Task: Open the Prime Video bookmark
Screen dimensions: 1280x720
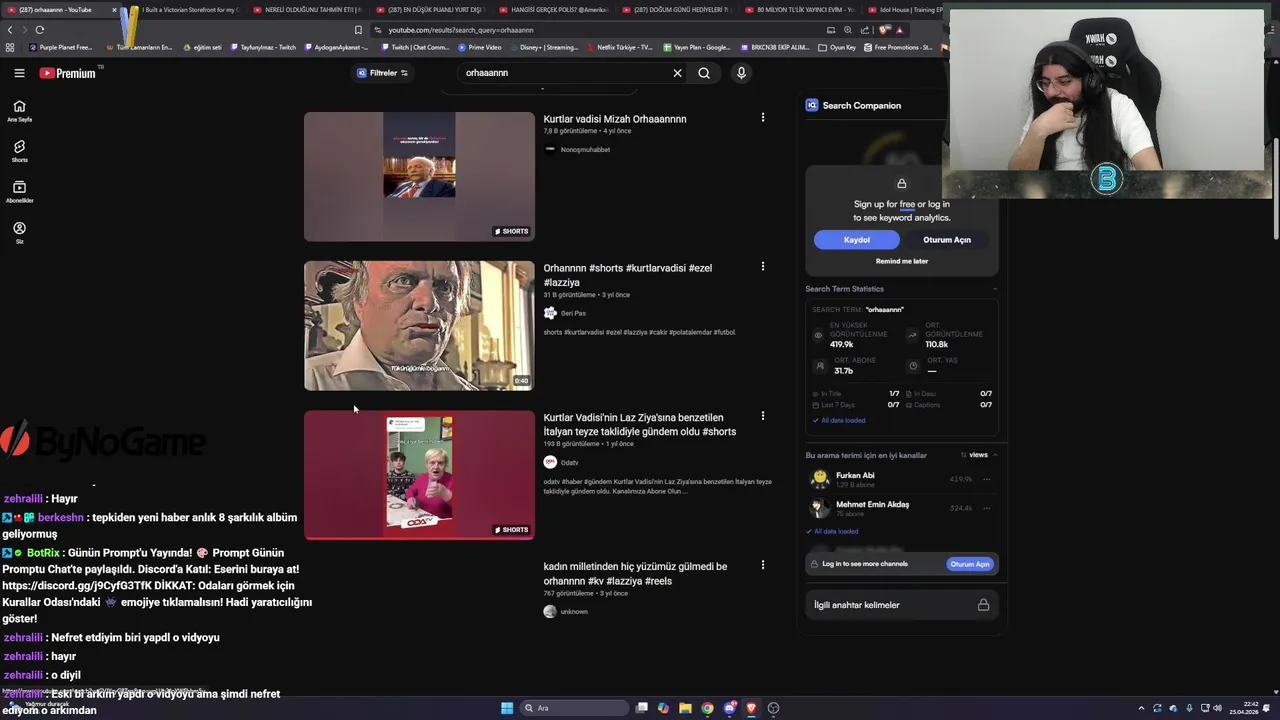Action: 479,47
